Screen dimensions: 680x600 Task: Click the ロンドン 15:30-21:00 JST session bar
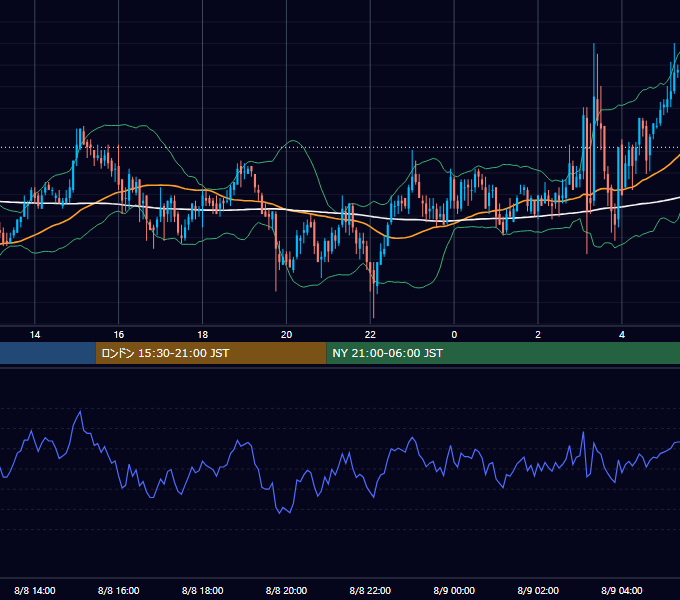211,353
